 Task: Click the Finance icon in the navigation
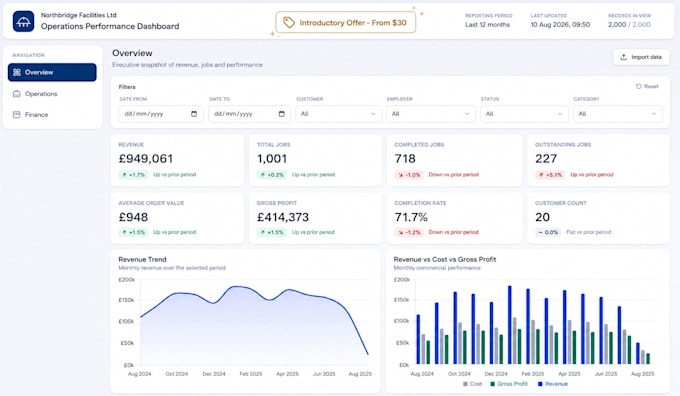[16, 115]
